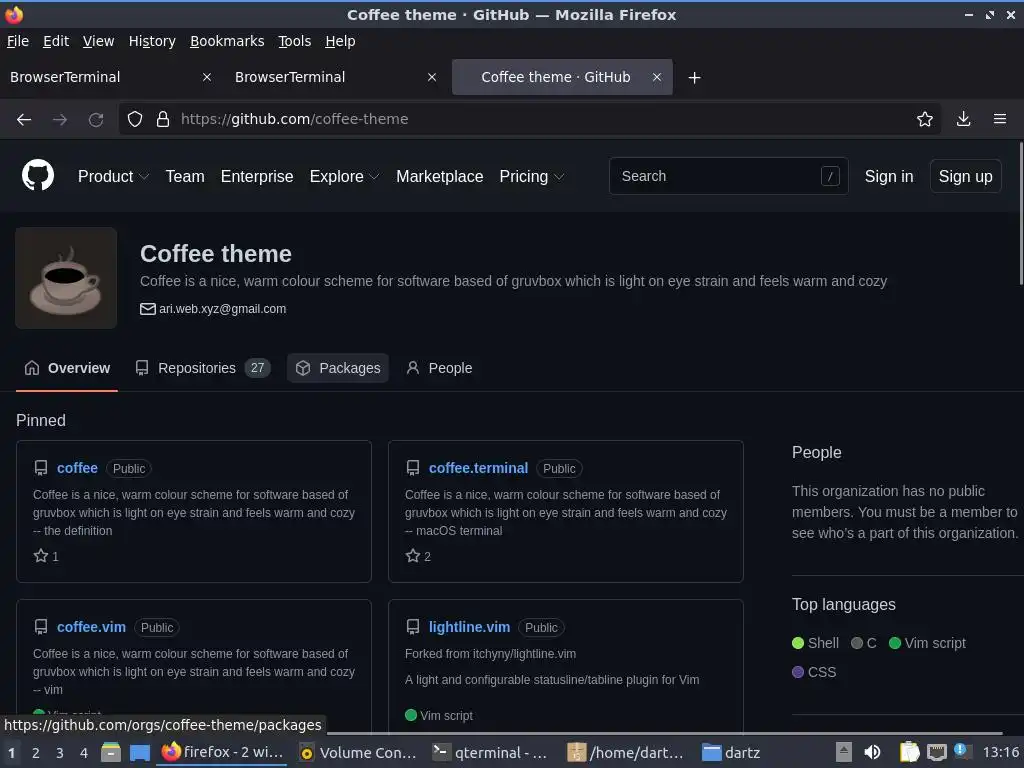1024x768 pixels.
Task: Open the Firefox hamburger application menu
Action: tap(999, 119)
